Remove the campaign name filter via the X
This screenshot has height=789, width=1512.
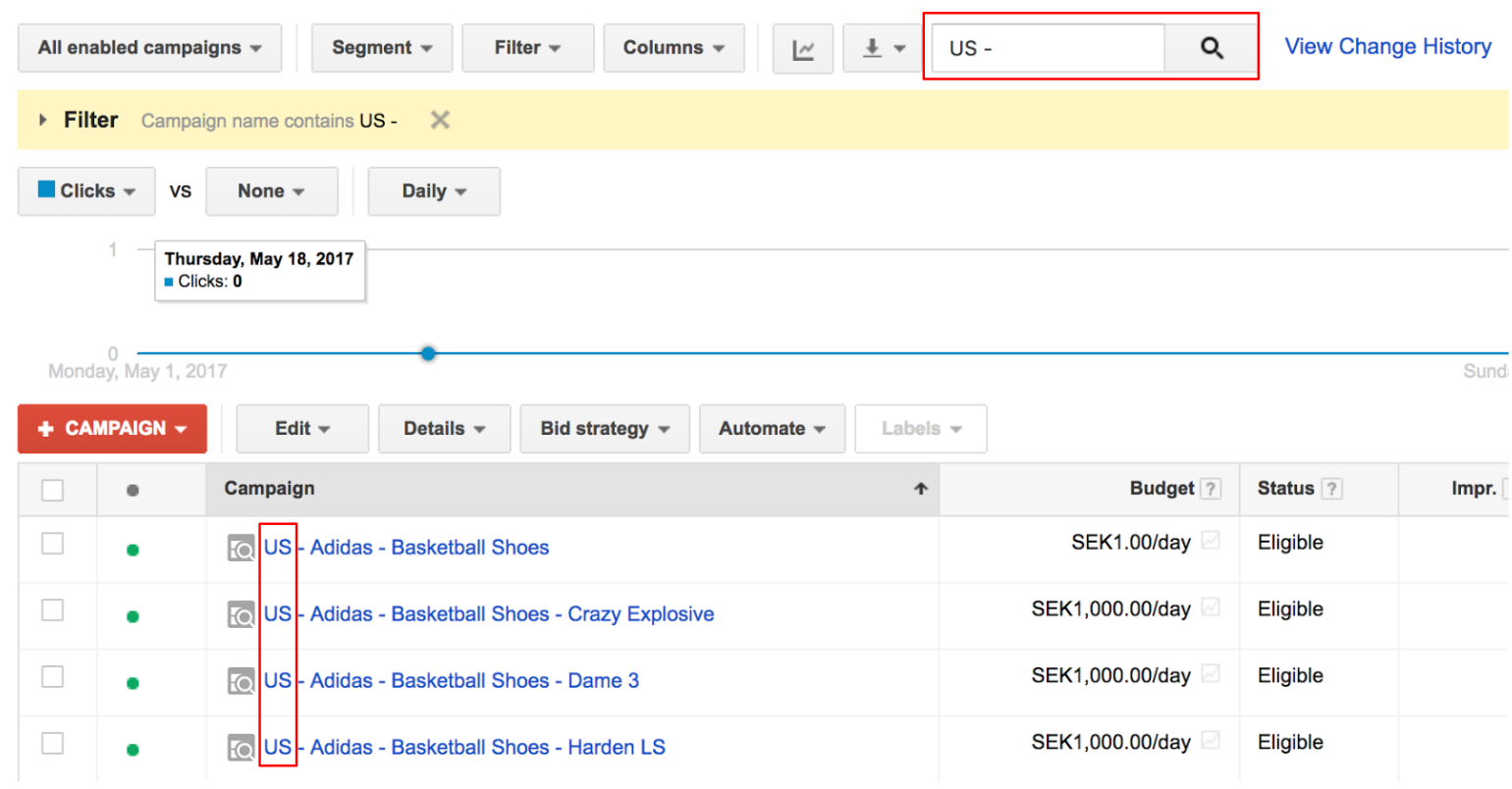(439, 120)
